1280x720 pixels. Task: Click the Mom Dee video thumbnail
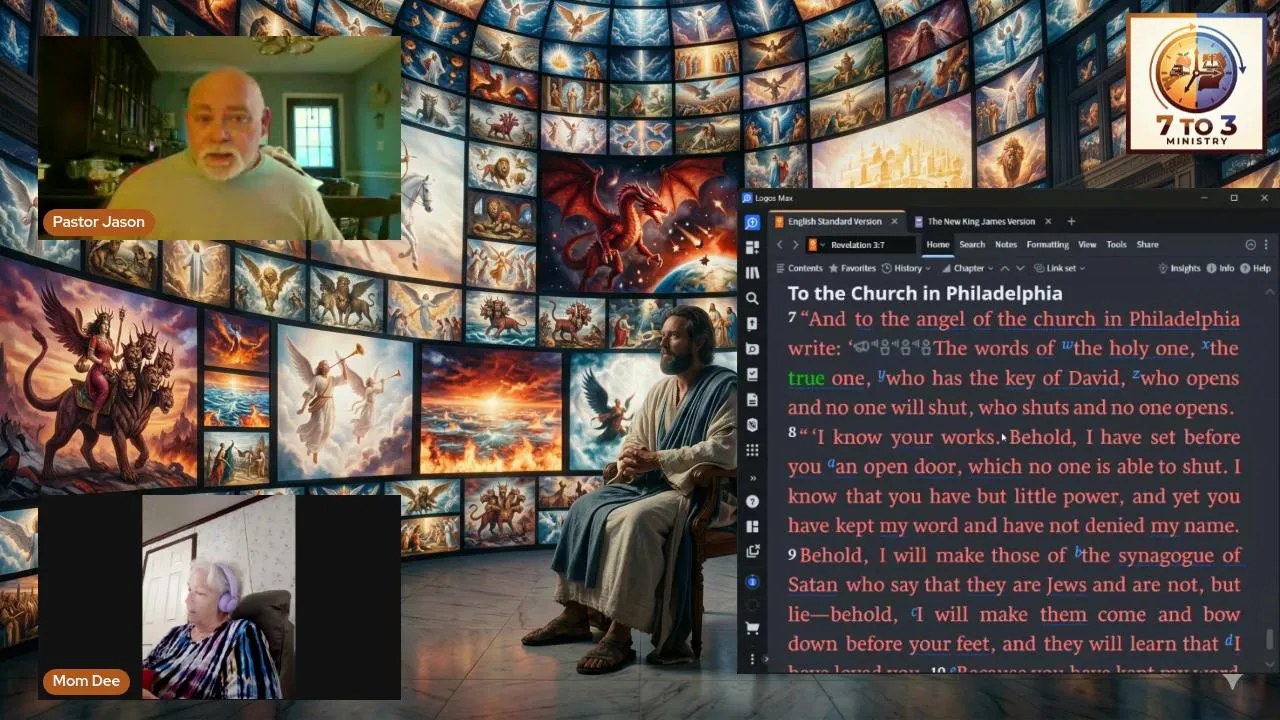click(x=219, y=597)
